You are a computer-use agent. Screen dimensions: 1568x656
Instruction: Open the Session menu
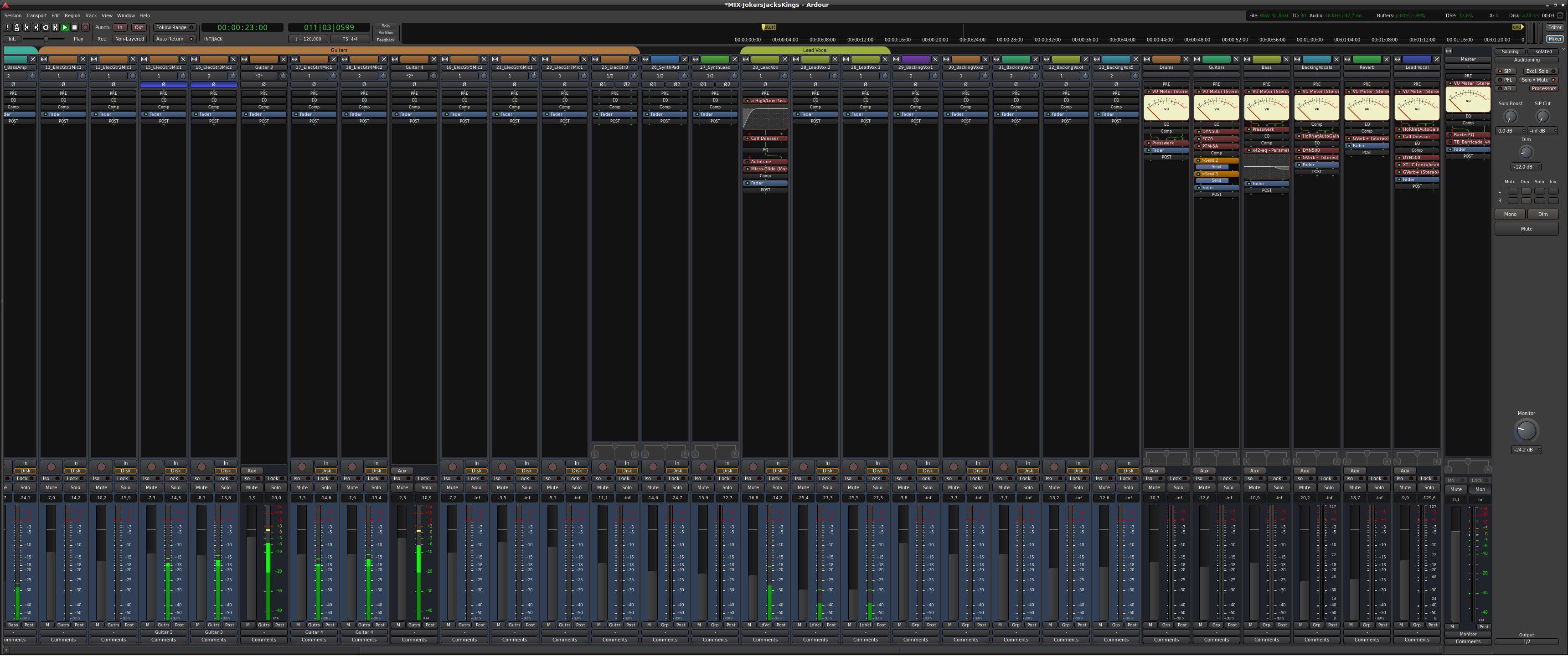pos(13,16)
